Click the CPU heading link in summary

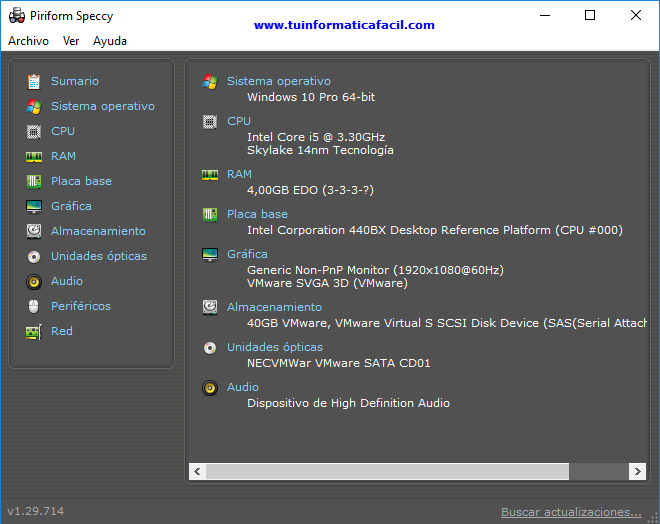coord(239,121)
